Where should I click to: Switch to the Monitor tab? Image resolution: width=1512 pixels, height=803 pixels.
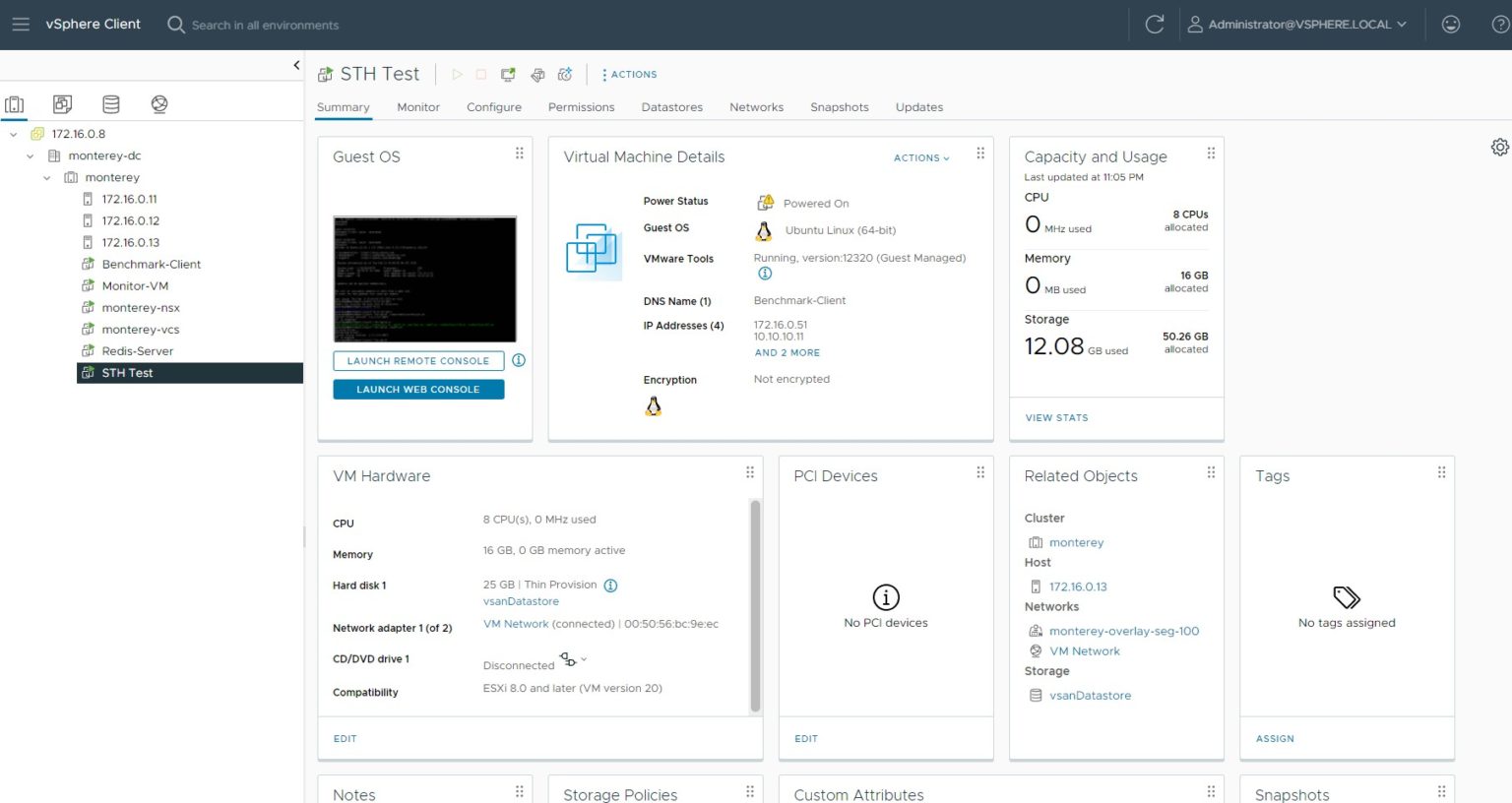coord(417,107)
